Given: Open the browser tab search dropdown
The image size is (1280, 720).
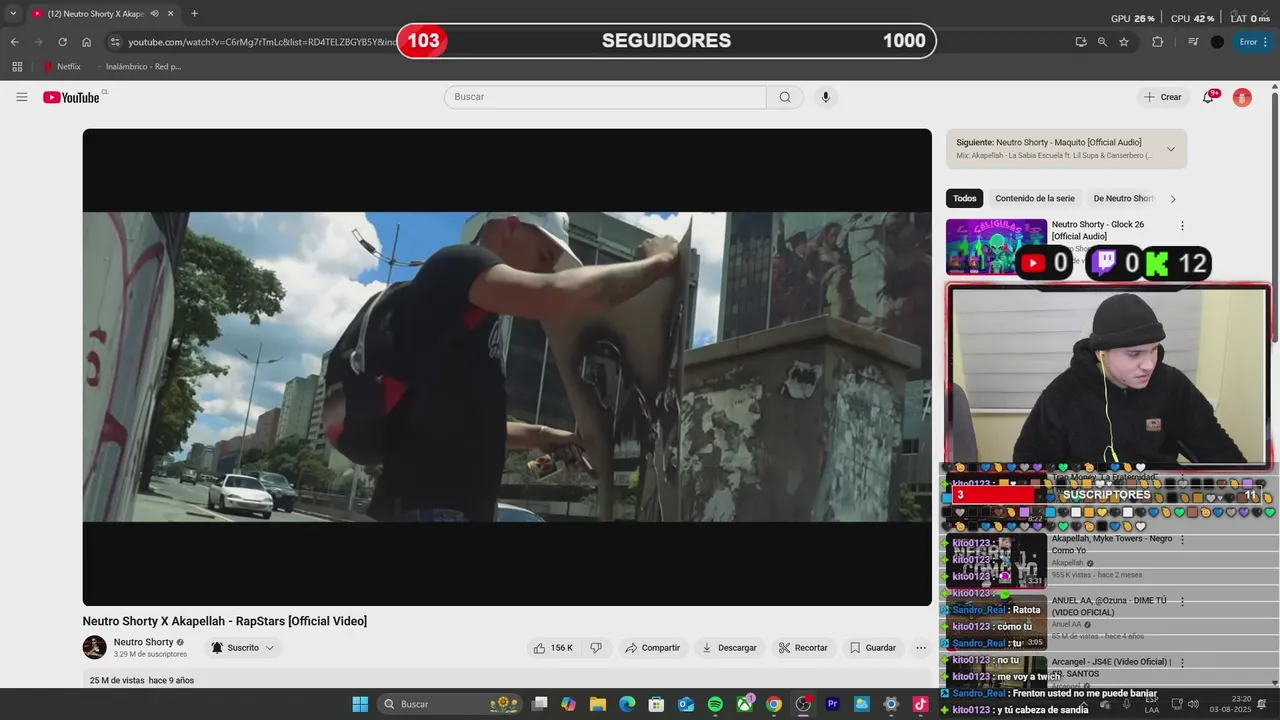Looking at the screenshot, I should (13, 14).
